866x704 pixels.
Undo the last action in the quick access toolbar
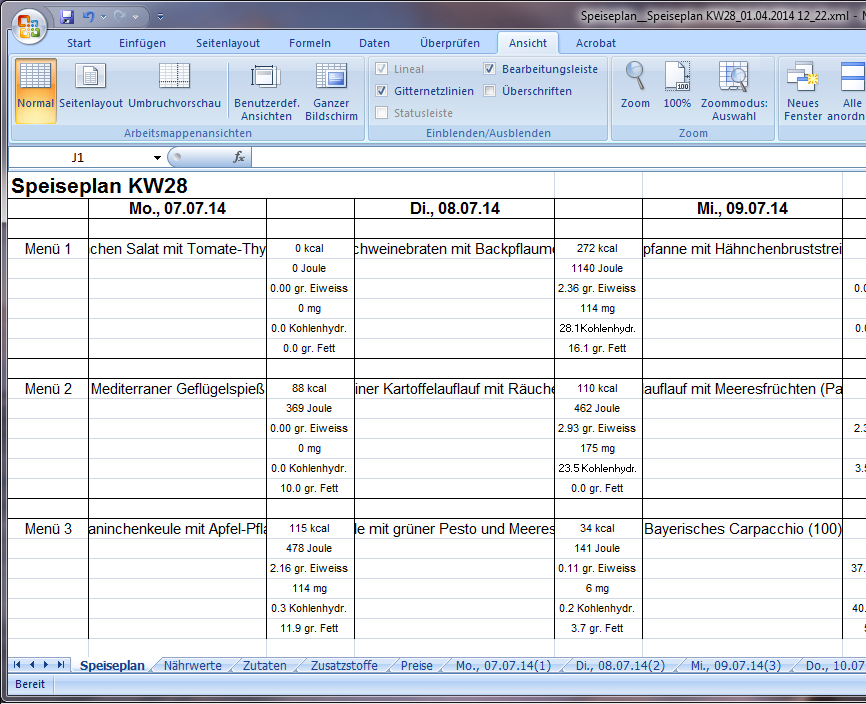point(88,17)
